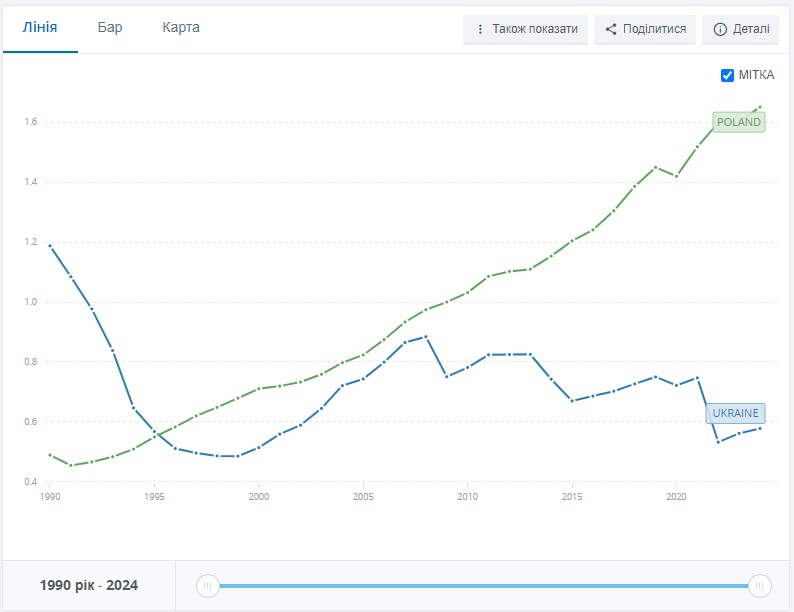Click the Поділитися button

coord(645,29)
